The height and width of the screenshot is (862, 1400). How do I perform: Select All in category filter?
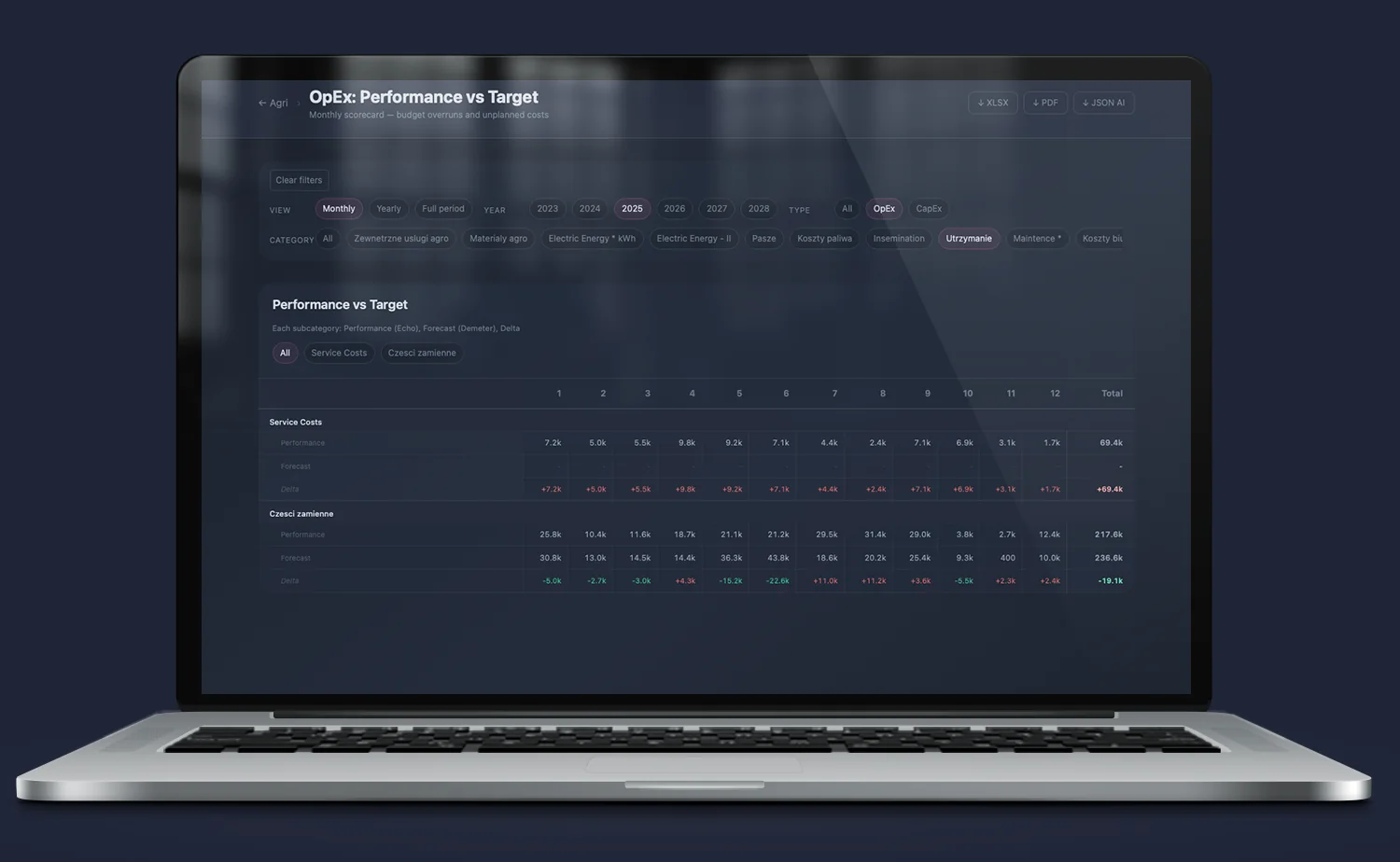pyautogui.click(x=328, y=239)
